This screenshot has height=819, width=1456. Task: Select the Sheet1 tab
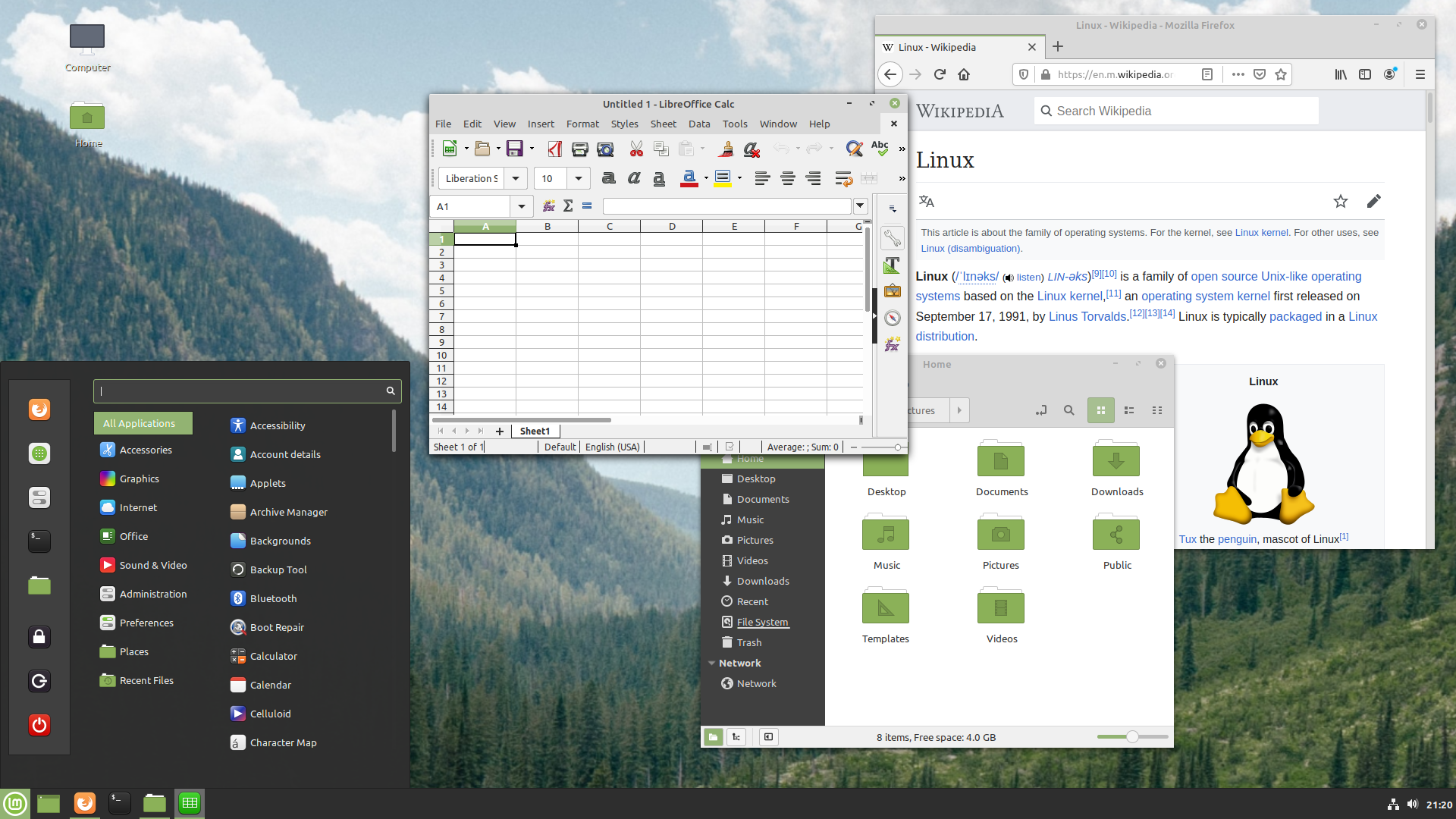click(x=535, y=431)
